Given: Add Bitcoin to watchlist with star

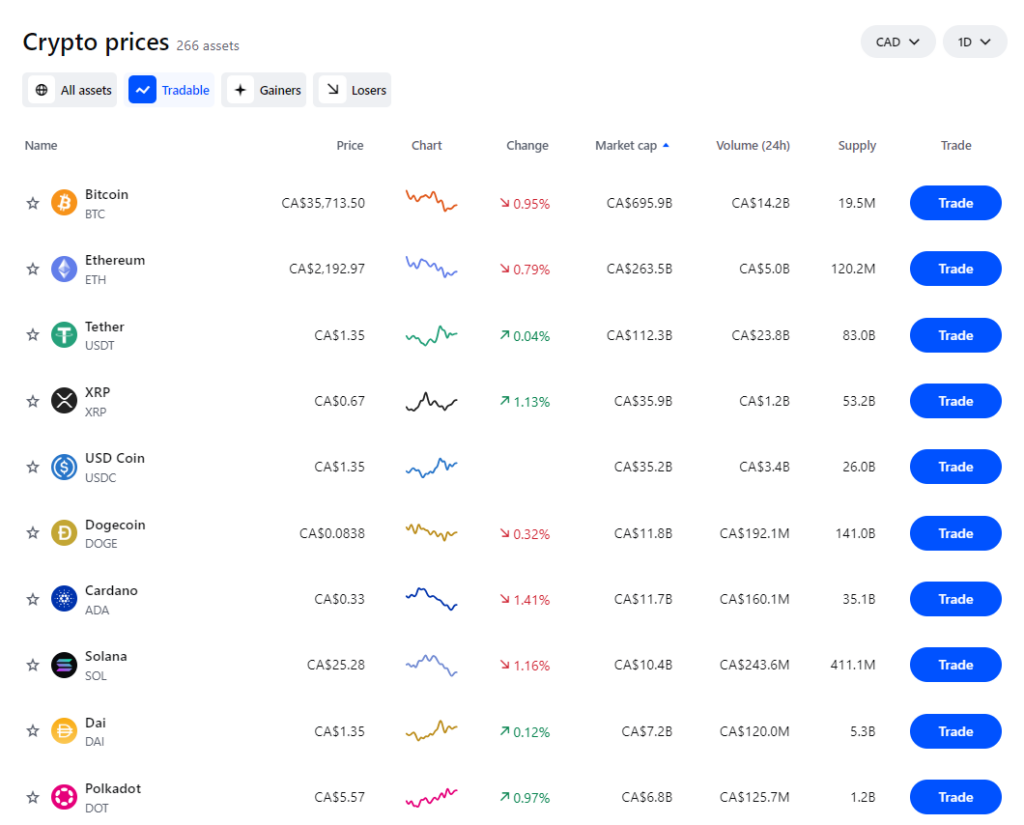Looking at the screenshot, I should coord(33,203).
